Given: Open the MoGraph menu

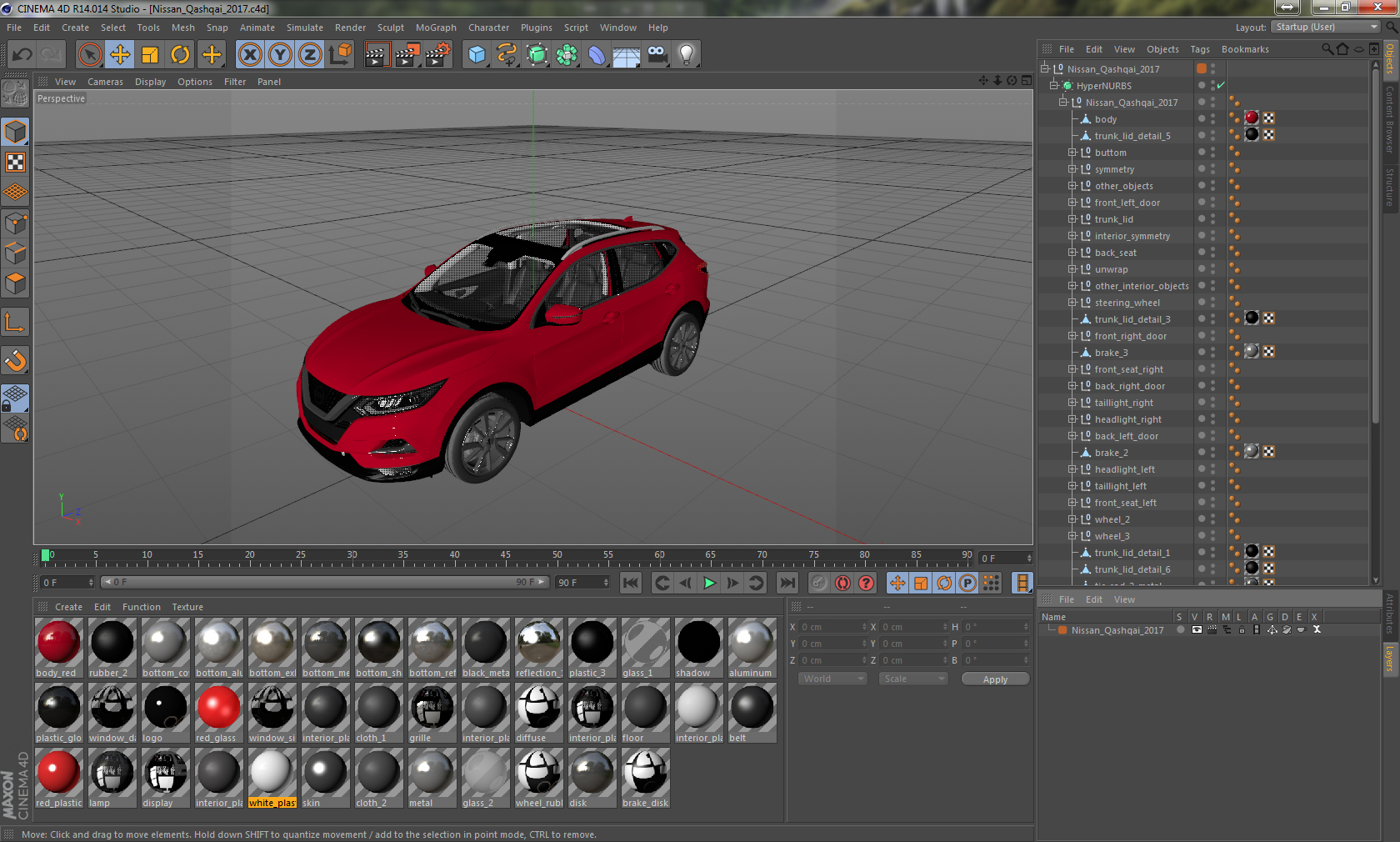Looking at the screenshot, I should point(436,28).
